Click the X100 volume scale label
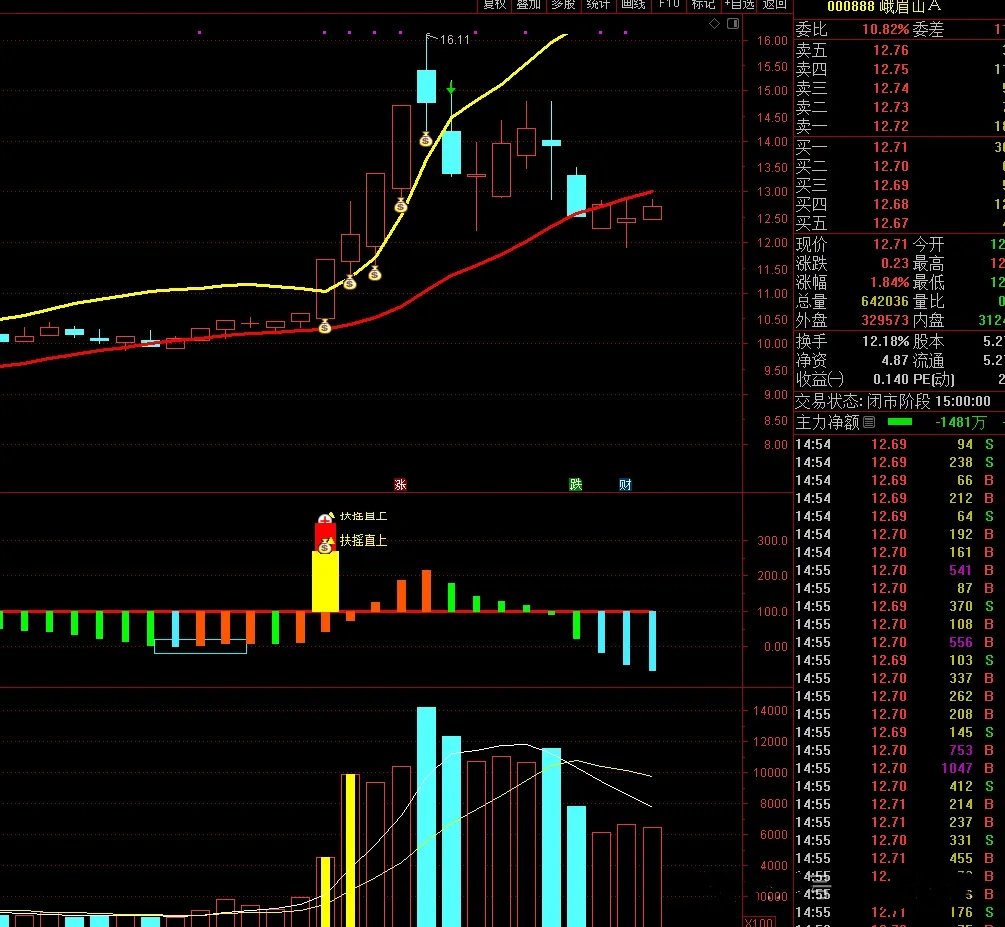 point(759,921)
